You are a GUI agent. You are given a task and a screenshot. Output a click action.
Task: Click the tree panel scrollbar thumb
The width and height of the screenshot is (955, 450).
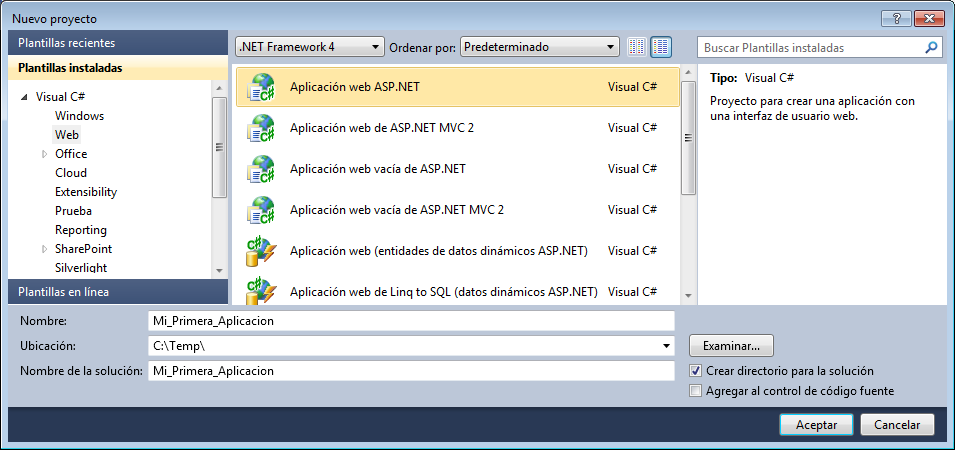pyautogui.click(x=219, y=147)
